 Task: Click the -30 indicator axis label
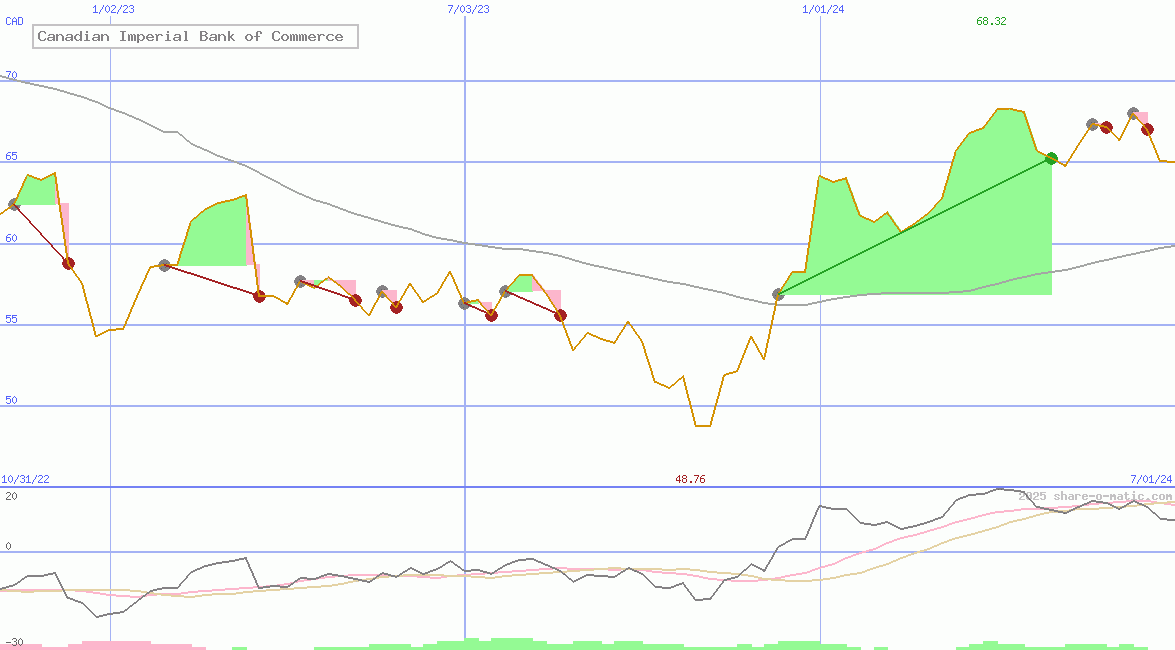tap(13, 642)
